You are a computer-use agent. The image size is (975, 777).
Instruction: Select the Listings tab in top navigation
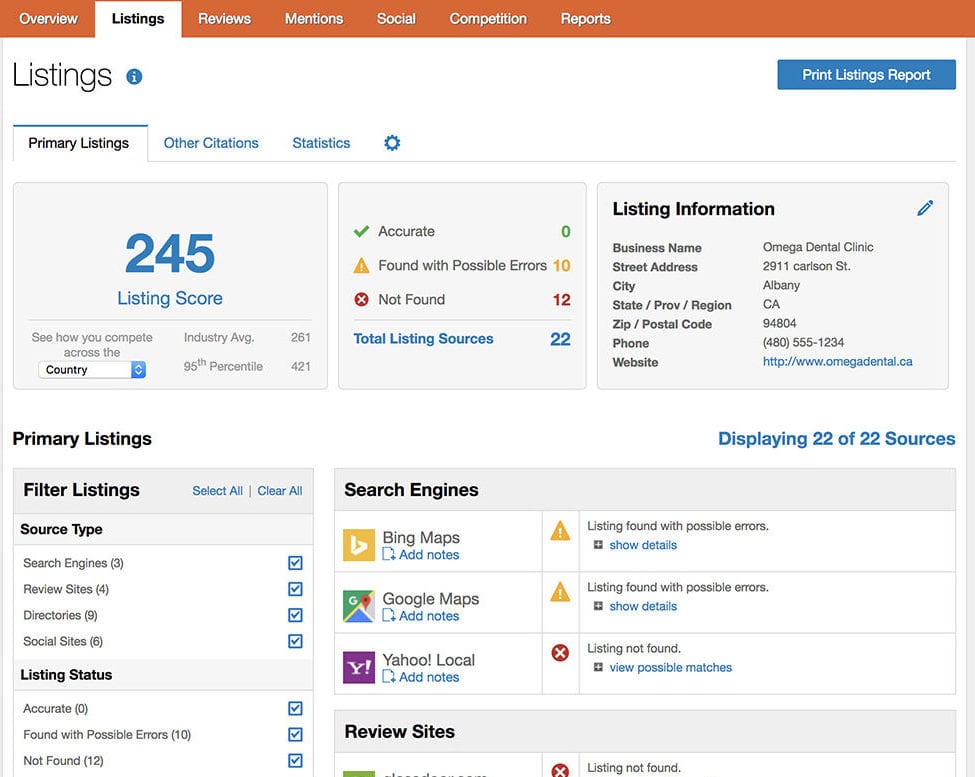138,19
